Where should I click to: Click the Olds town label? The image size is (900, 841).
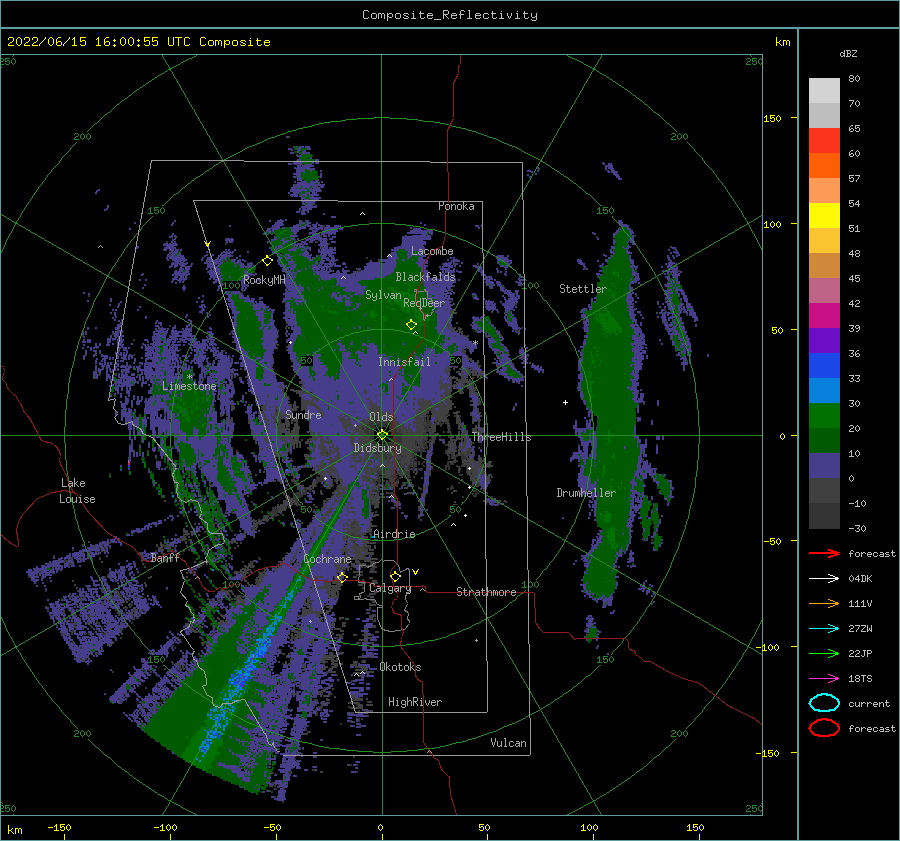pos(381,417)
